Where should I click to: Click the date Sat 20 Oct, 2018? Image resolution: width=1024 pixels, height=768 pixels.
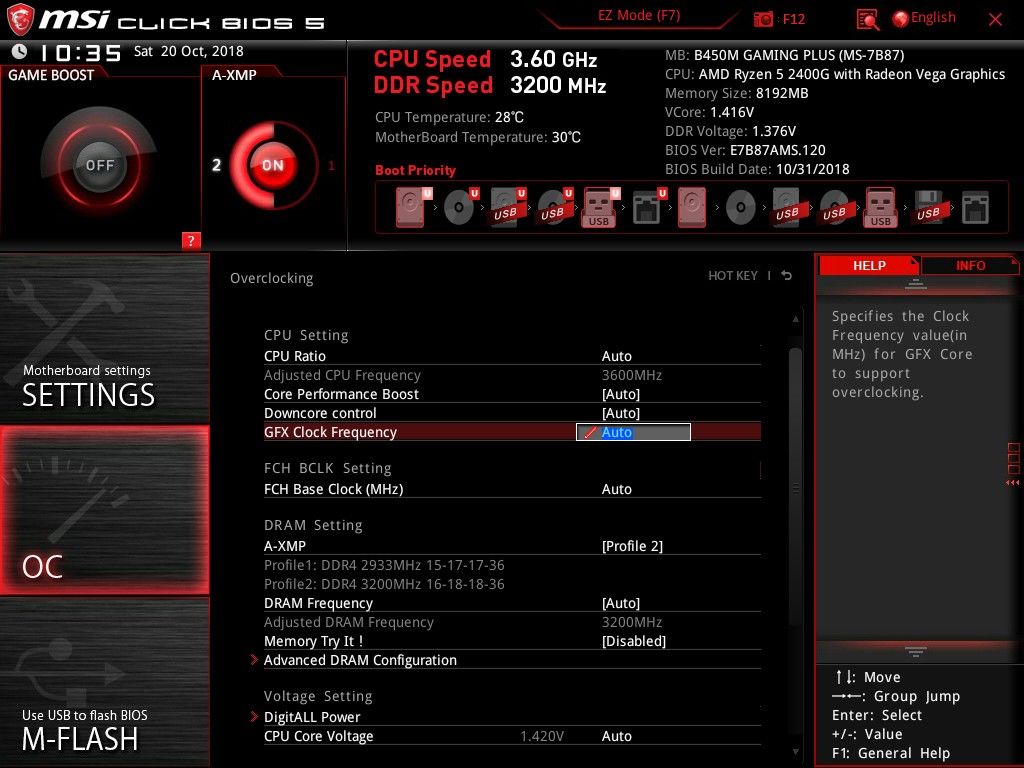tap(189, 51)
